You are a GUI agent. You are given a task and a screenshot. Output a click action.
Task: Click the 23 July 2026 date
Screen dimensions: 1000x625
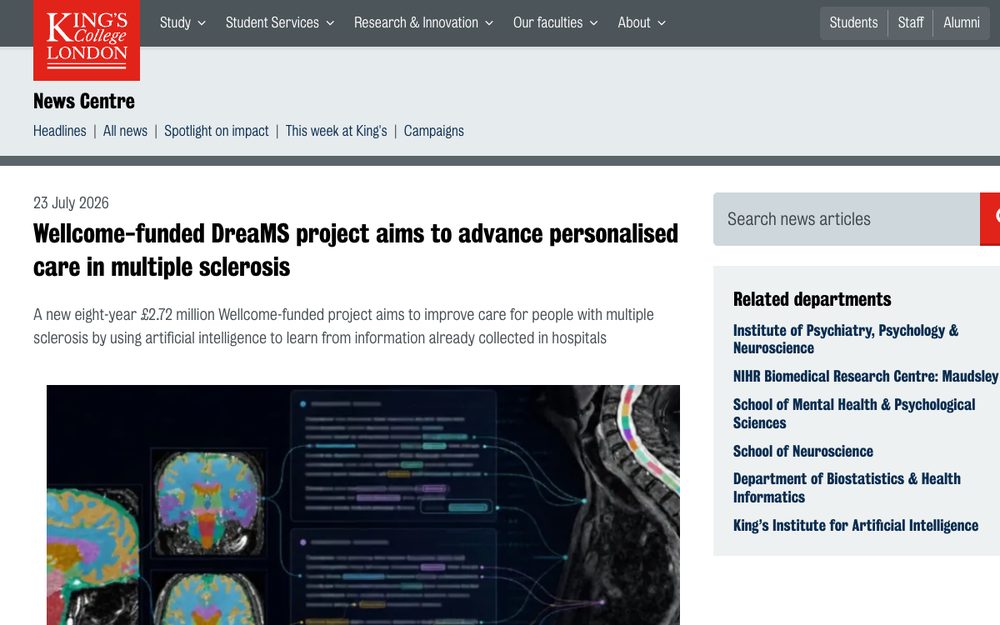tap(71, 203)
